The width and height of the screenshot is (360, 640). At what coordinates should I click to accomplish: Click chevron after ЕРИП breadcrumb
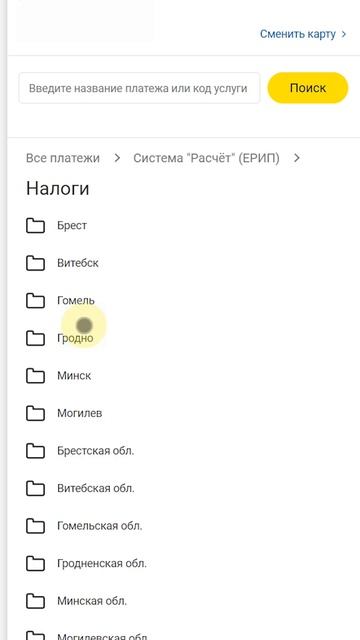pyautogui.click(x=297, y=158)
